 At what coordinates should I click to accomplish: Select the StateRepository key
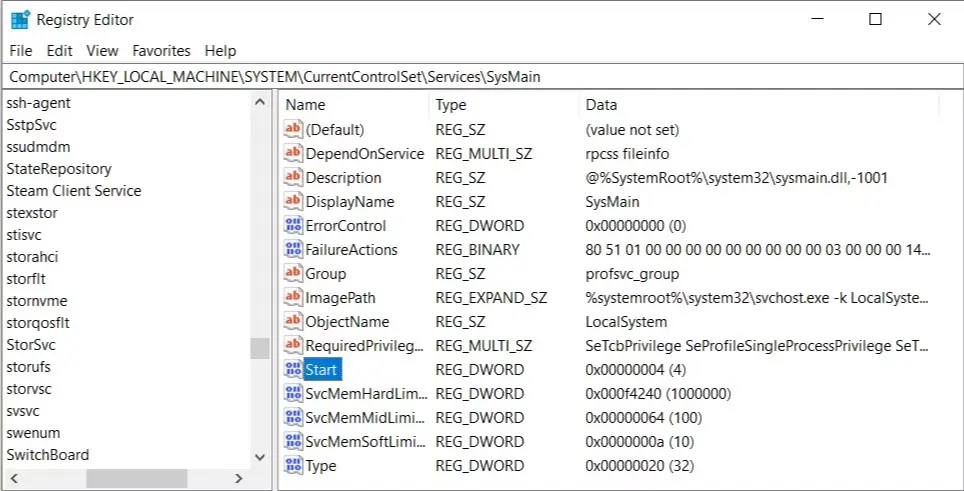tap(59, 169)
